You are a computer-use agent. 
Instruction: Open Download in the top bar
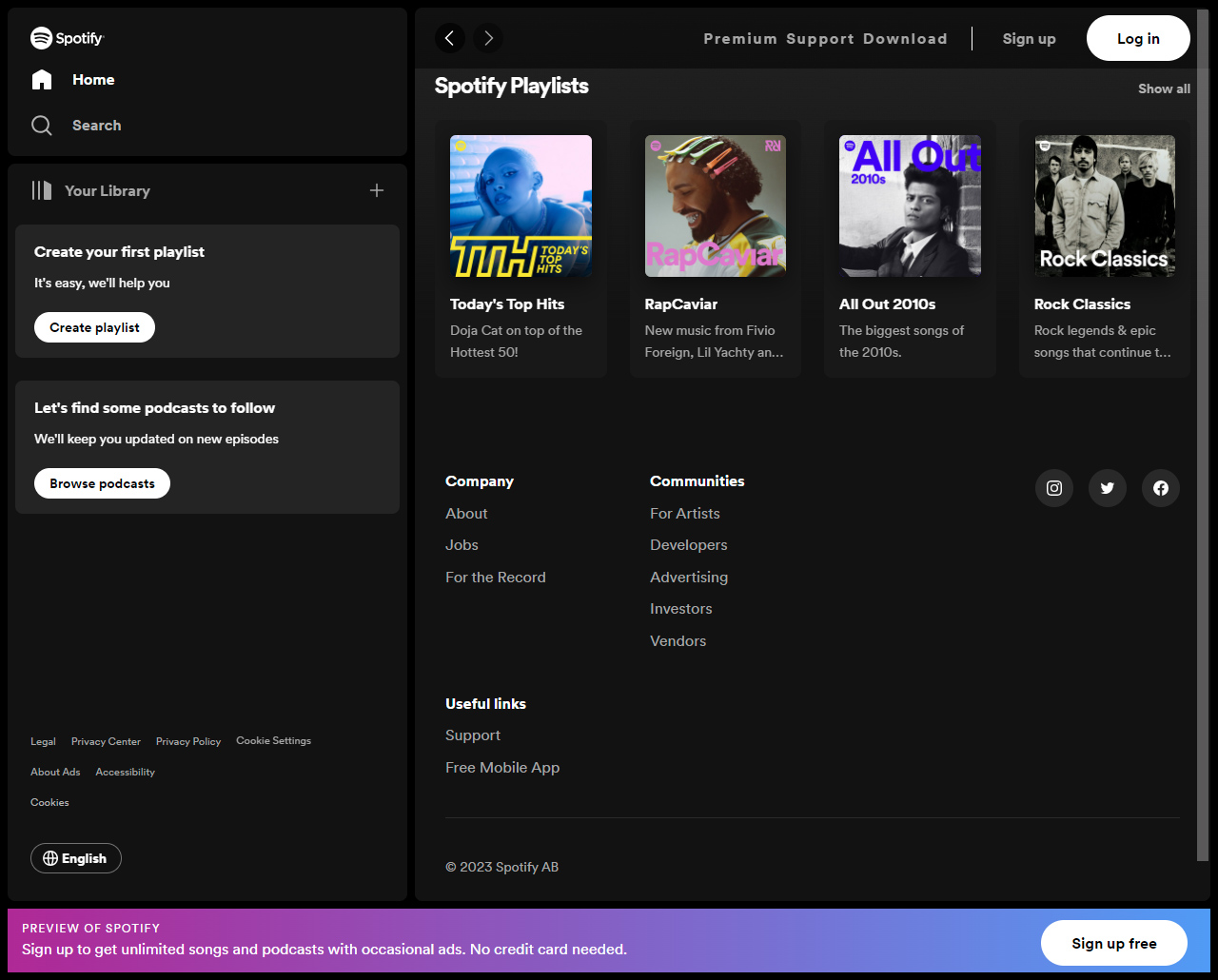point(905,39)
